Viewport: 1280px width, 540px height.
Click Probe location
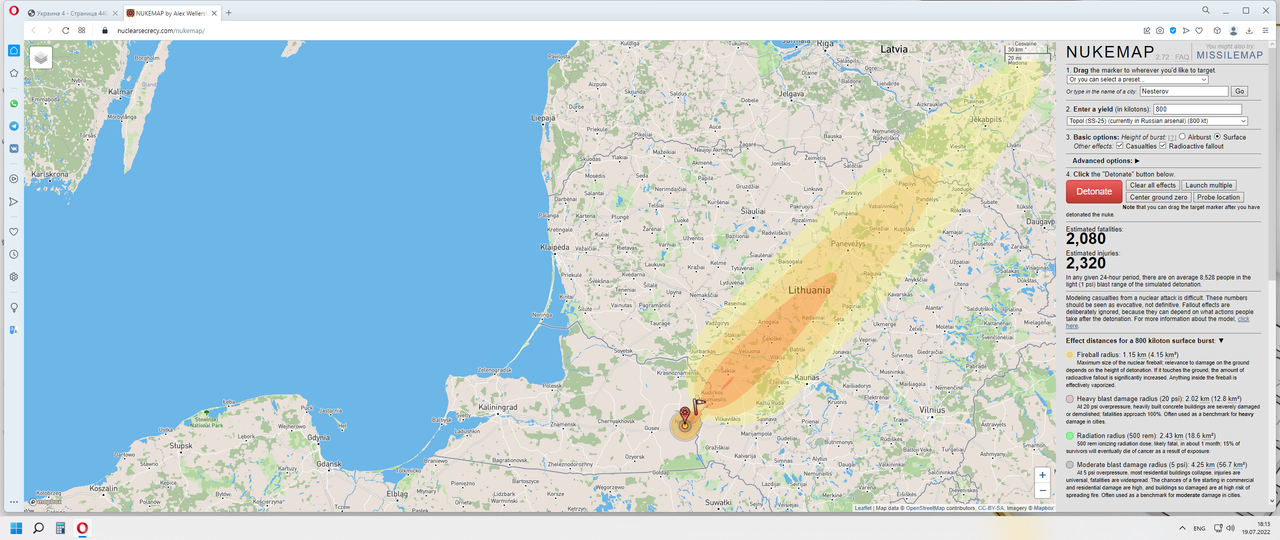coord(1218,197)
